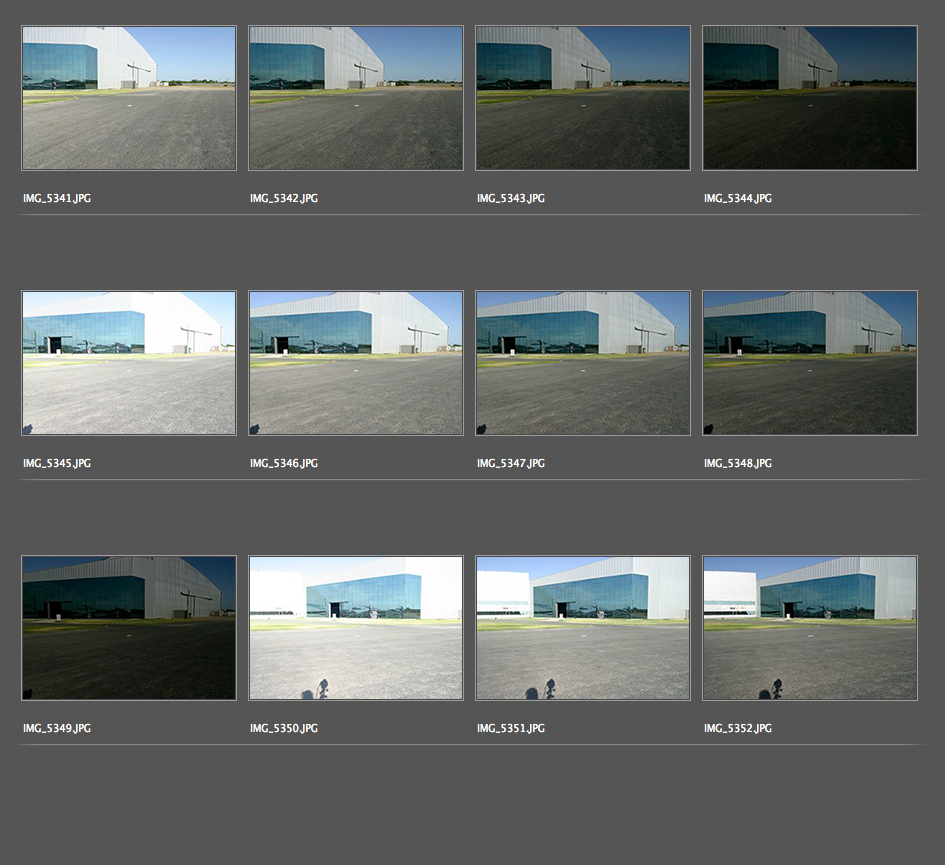This screenshot has width=945, height=865.
Task: Select the IMG_5341.JPG thumbnail image
Action: point(129,98)
